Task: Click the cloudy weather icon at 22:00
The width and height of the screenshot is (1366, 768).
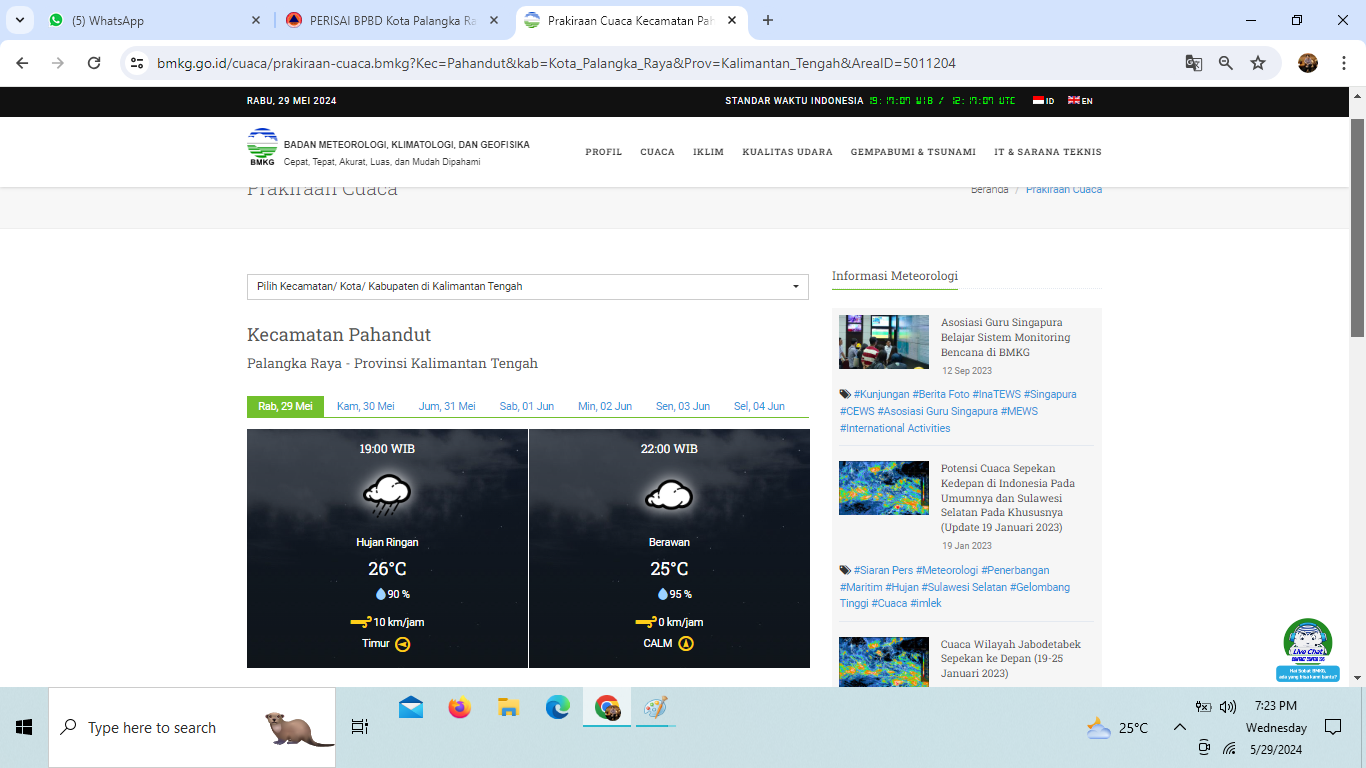Action: click(669, 494)
